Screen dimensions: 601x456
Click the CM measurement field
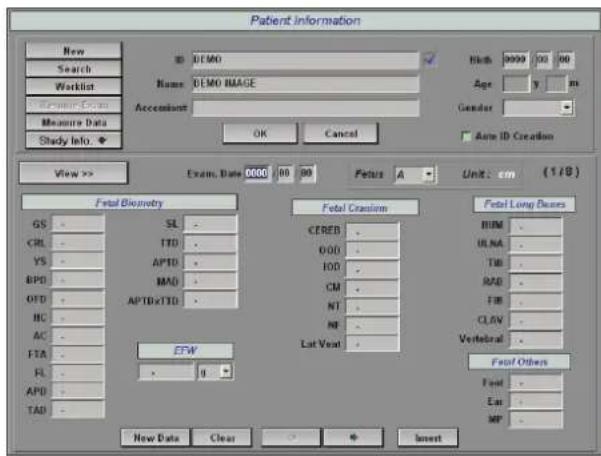373,288
